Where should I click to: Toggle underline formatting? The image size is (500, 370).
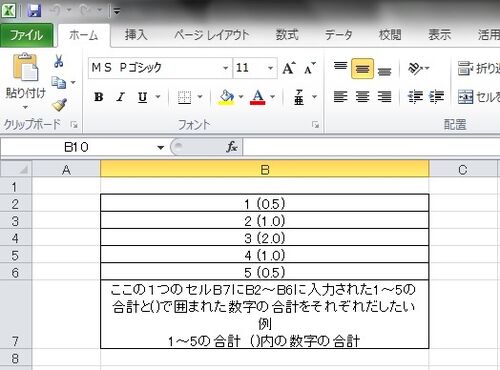coord(143,97)
